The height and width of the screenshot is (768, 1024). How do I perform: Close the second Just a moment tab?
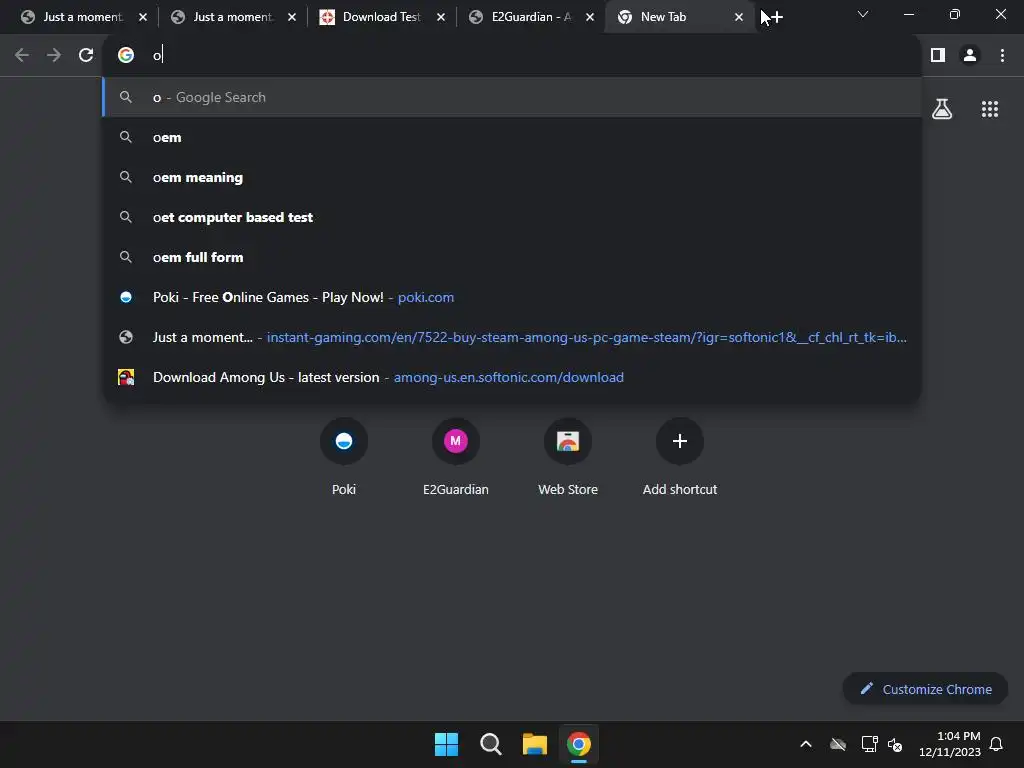click(292, 18)
